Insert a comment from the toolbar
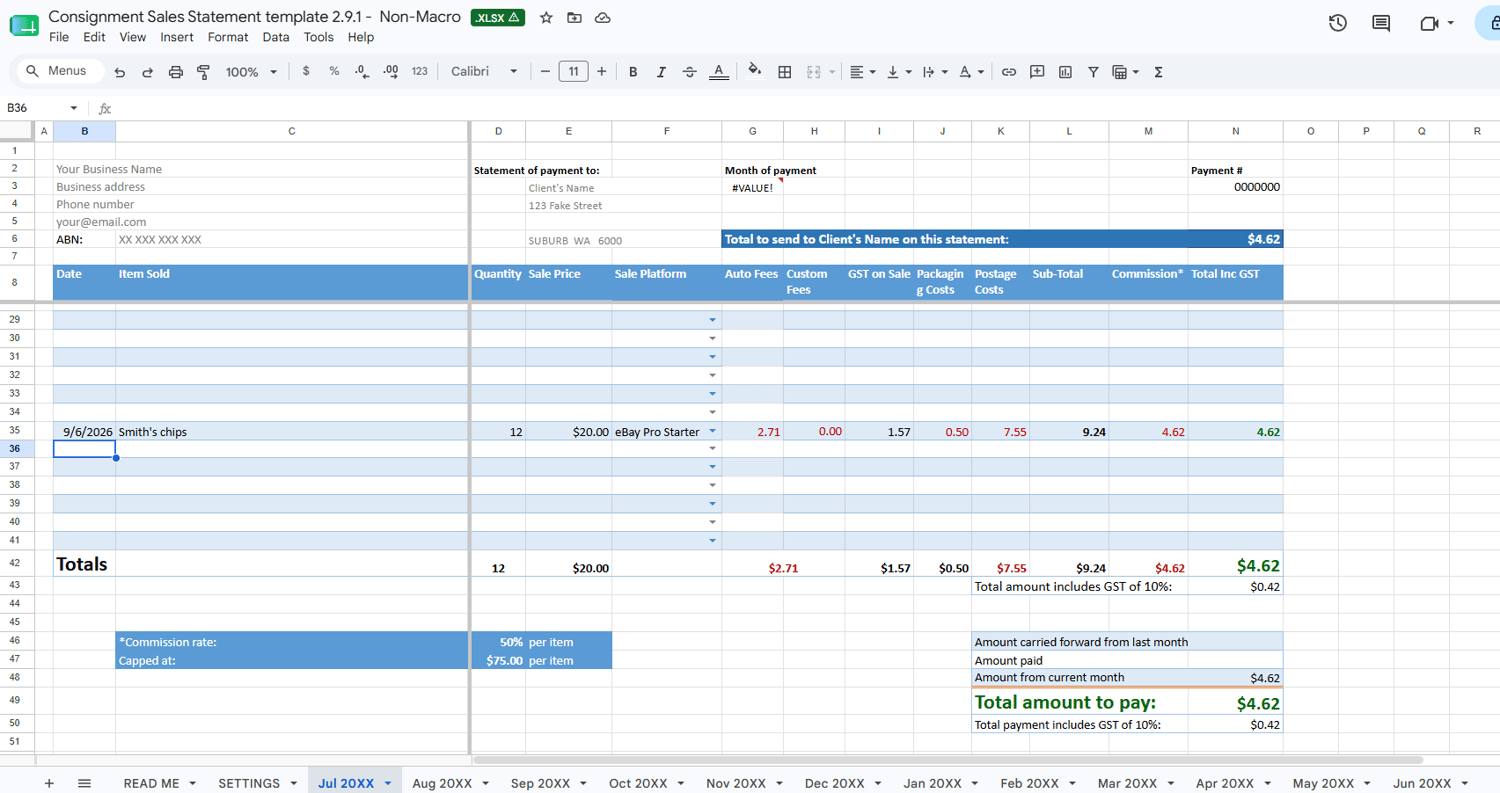Image resolution: width=1500 pixels, height=793 pixels. [1037, 72]
